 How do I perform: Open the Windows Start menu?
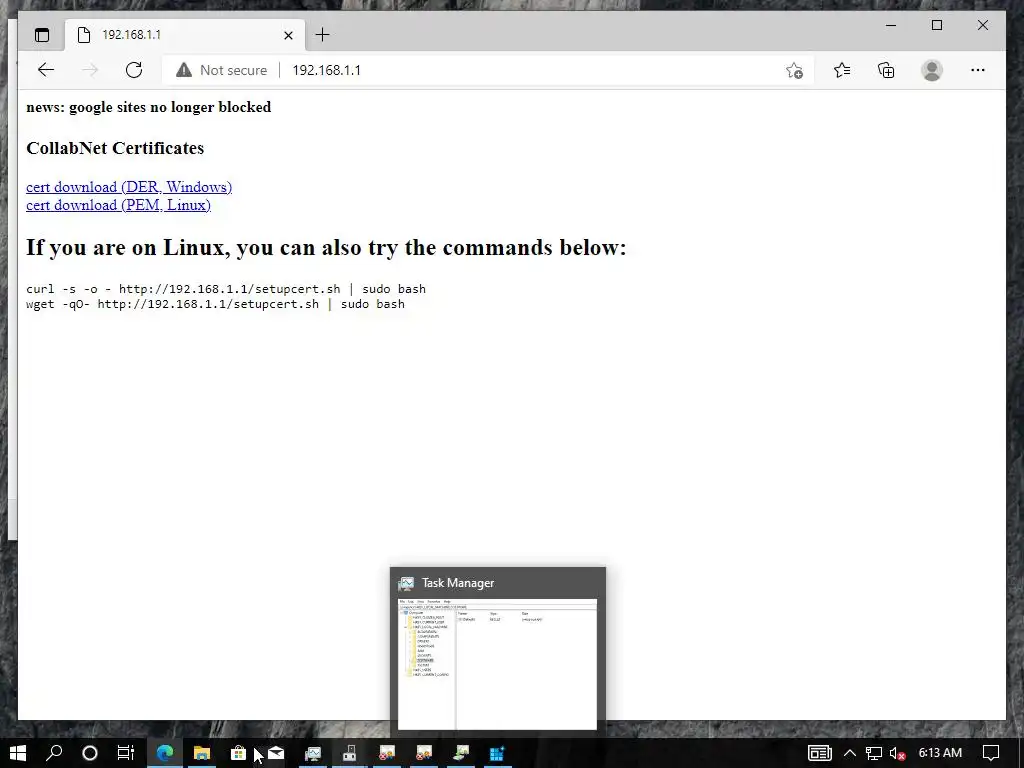18,753
